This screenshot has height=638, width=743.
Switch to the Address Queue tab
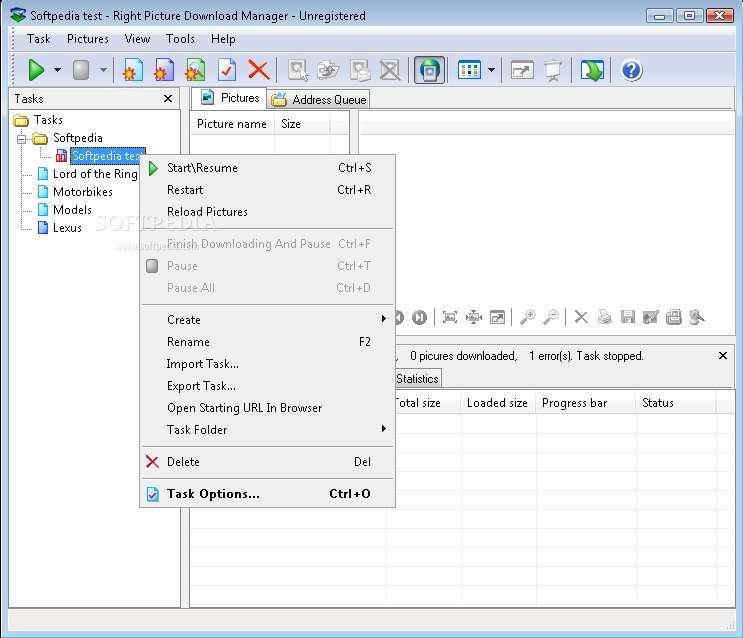pos(318,100)
